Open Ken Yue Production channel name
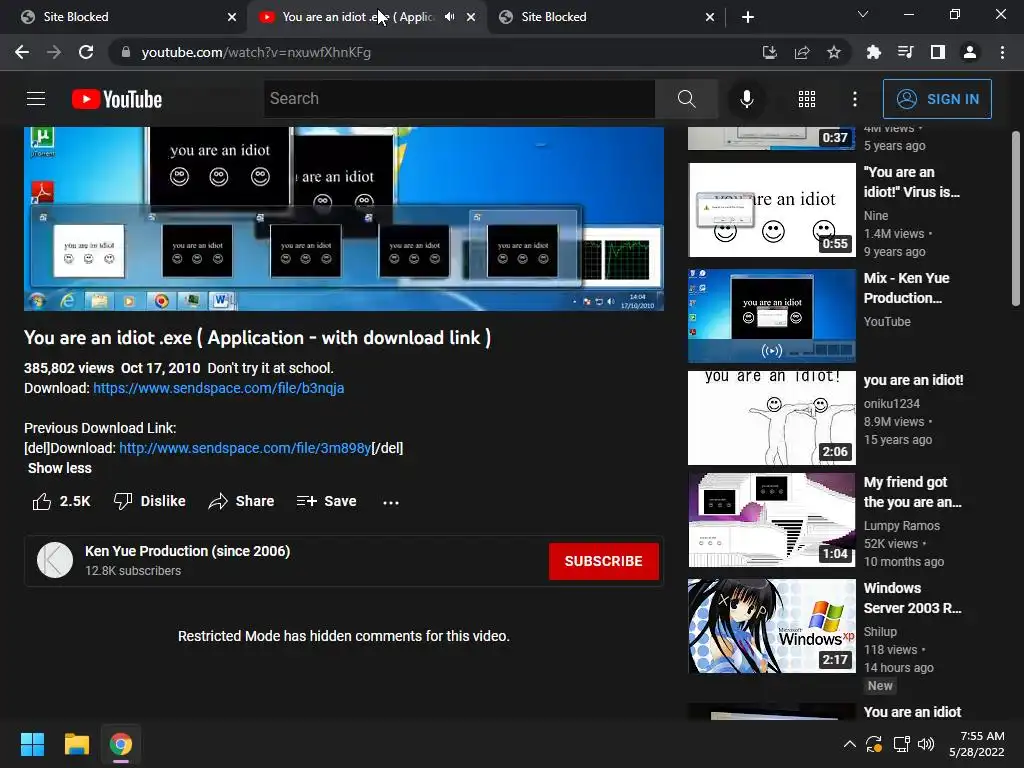Viewport: 1024px width, 768px height. [x=187, y=551]
